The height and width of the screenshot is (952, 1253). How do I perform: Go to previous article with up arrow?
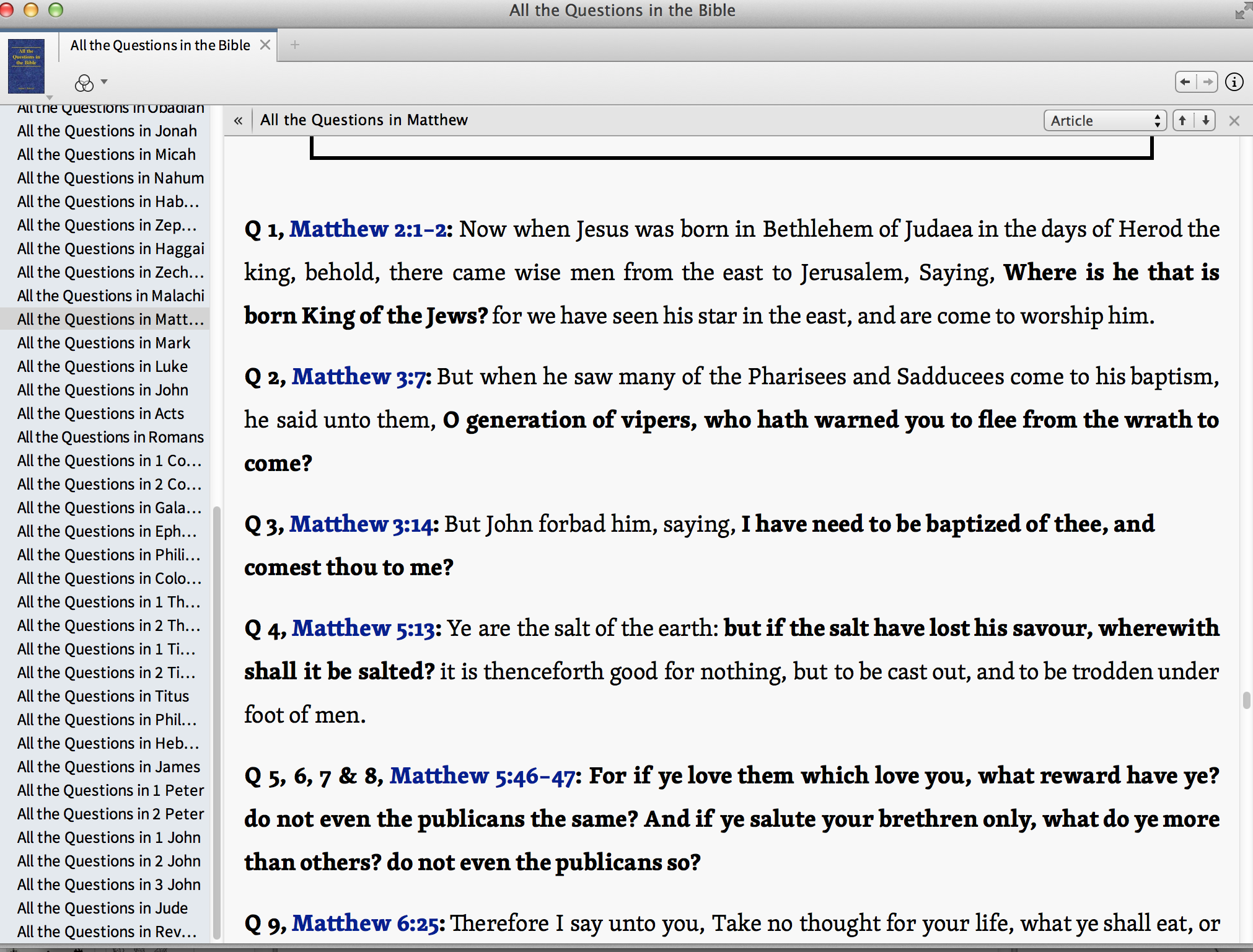click(x=1182, y=121)
